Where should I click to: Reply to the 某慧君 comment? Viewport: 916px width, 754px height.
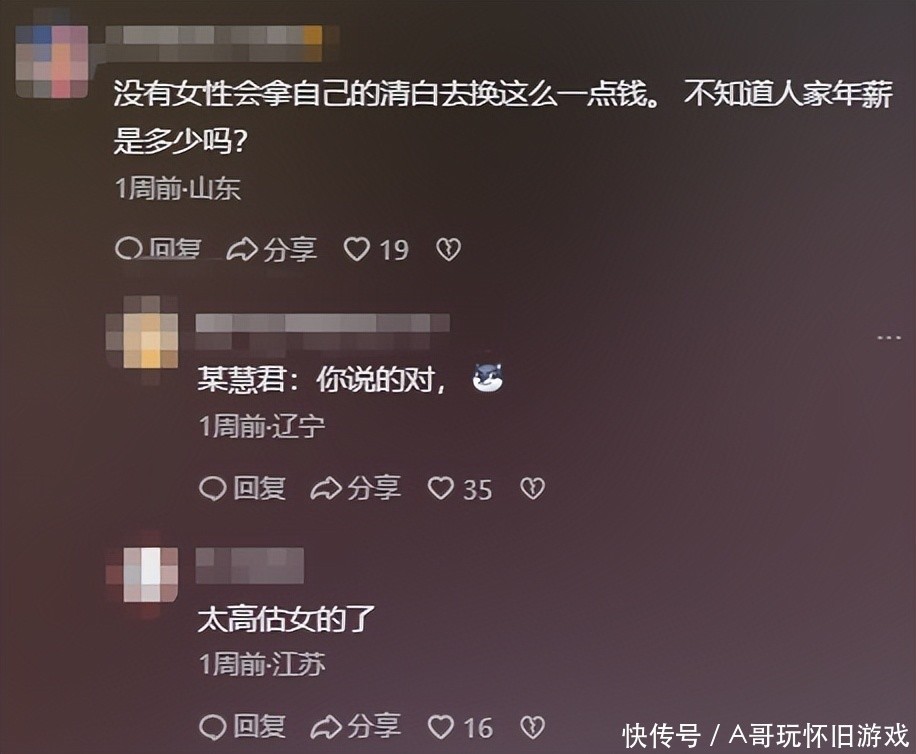click(242, 488)
